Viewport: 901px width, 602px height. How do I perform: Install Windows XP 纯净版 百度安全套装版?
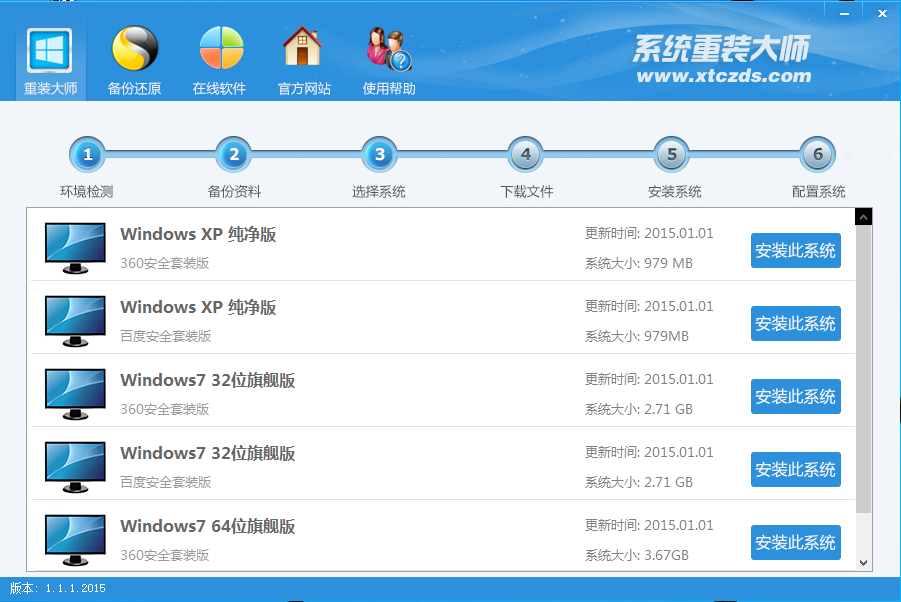tap(796, 323)
